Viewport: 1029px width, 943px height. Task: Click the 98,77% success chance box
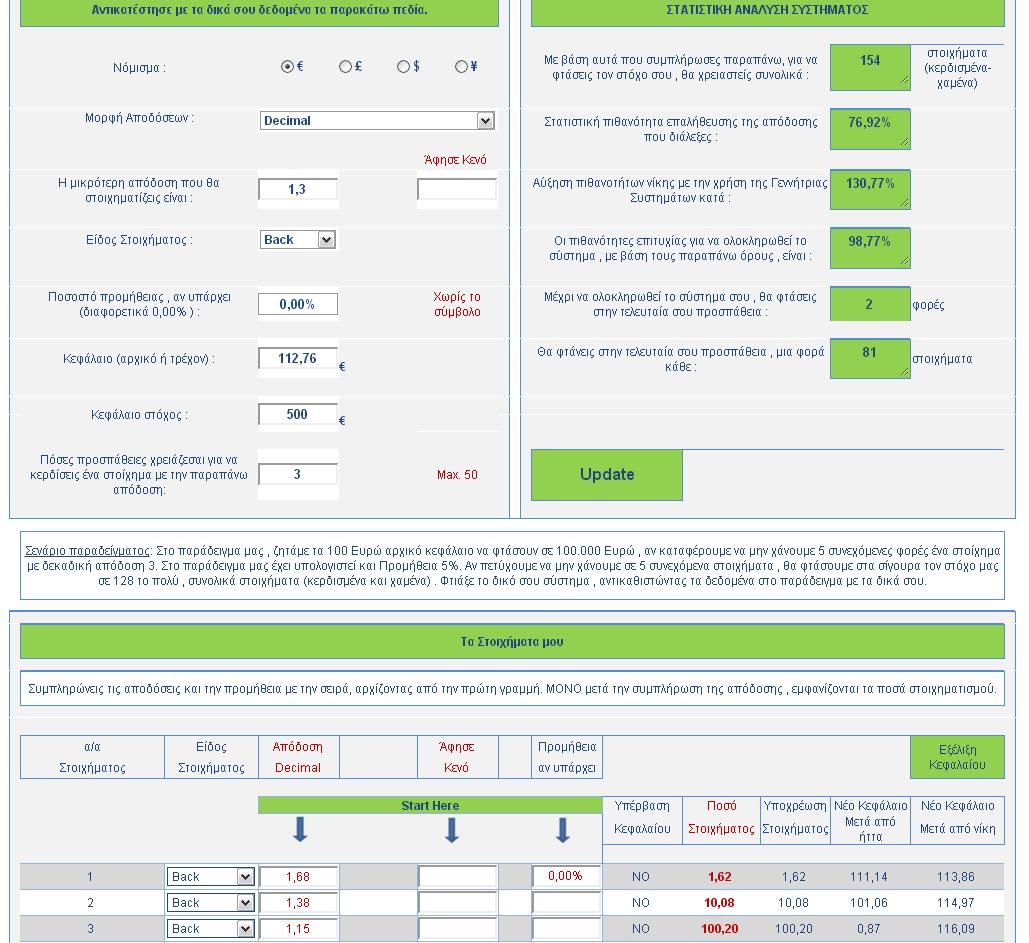pyautogui.click(x=870, y=248)
